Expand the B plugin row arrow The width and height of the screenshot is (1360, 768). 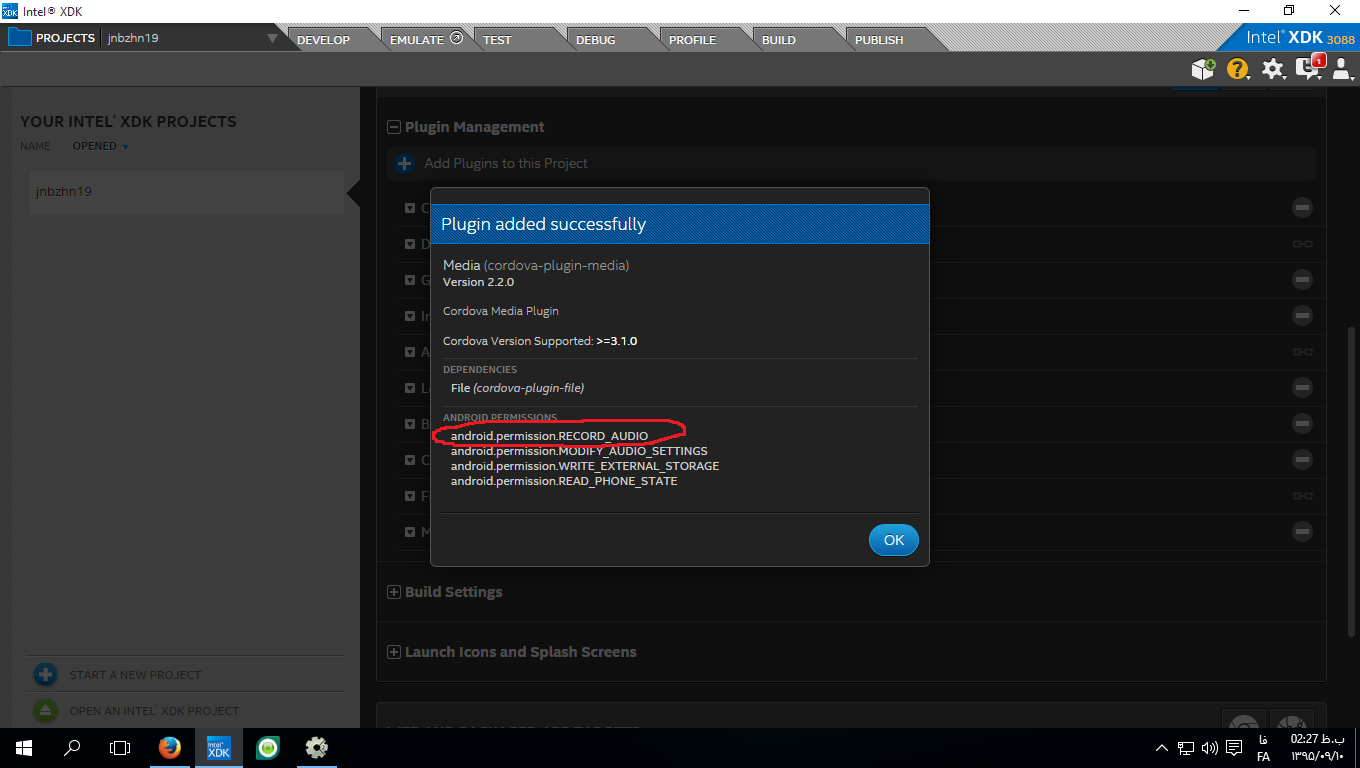coord(410,424)
